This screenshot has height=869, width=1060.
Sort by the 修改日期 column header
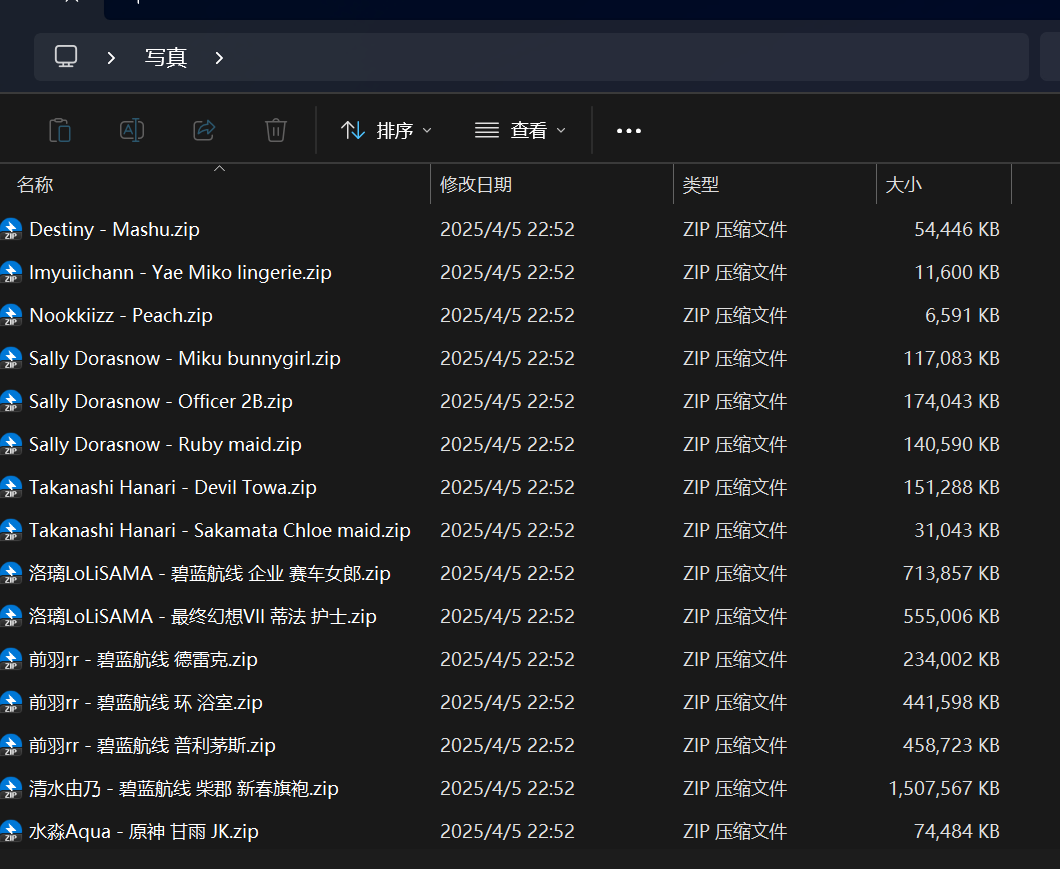click(x=476, y=185)
